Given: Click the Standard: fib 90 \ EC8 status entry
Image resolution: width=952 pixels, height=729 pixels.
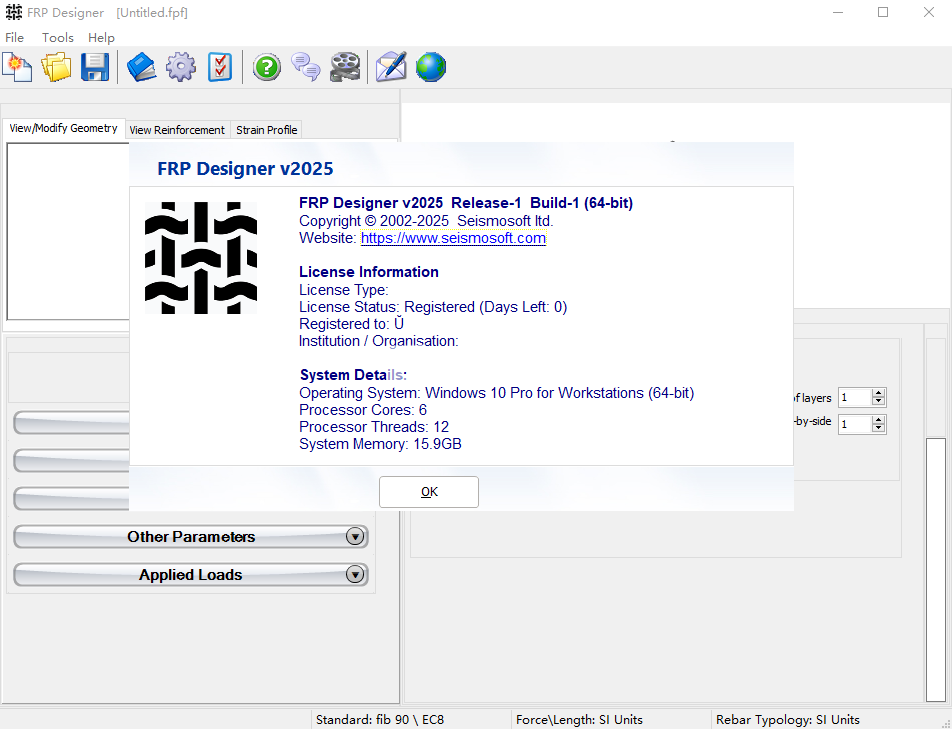Looking at the screenshot, I should (380, 720).
